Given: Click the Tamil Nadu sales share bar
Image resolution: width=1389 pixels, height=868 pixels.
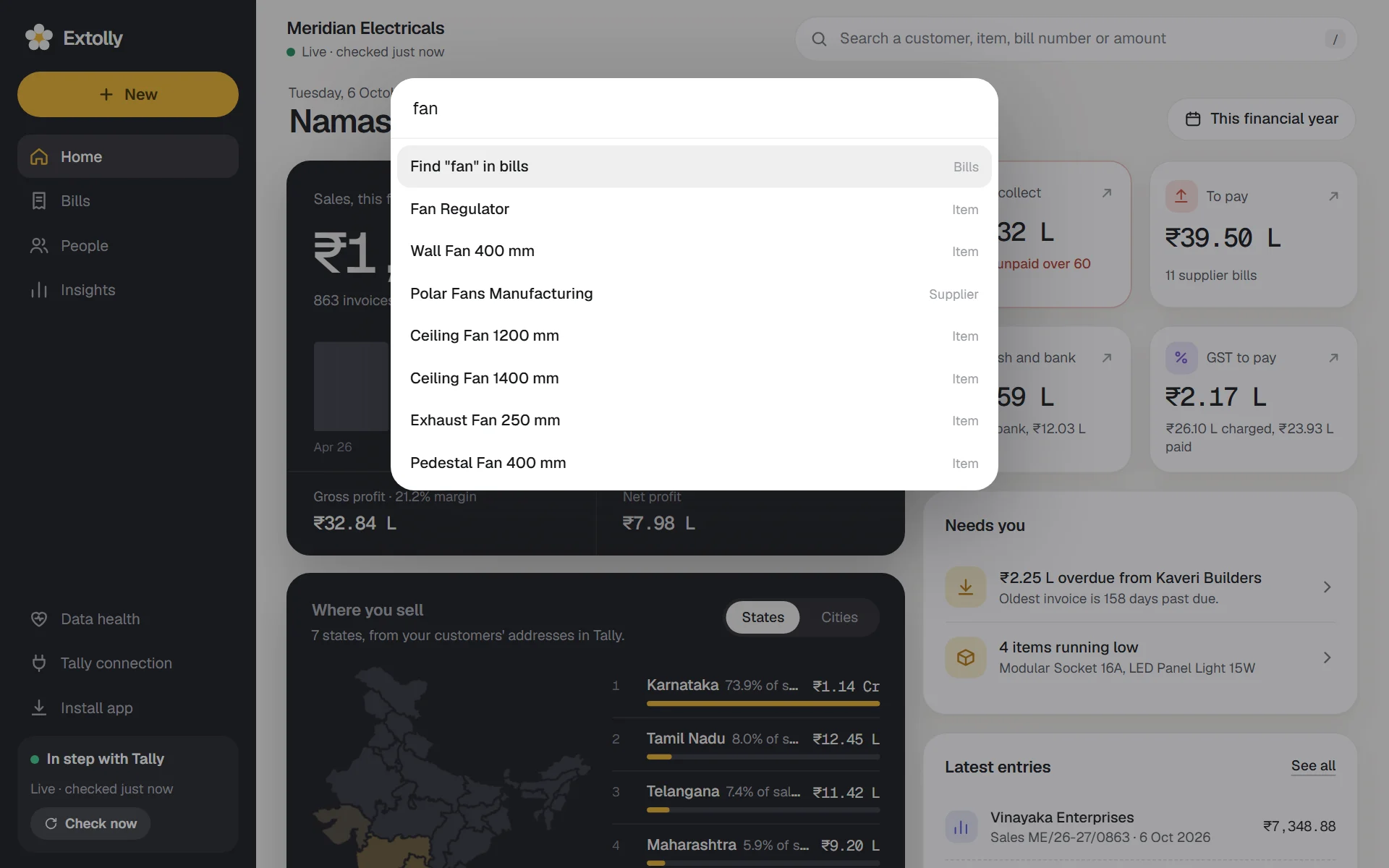Looking at the screenshot, I should click(x=763, y=757).
